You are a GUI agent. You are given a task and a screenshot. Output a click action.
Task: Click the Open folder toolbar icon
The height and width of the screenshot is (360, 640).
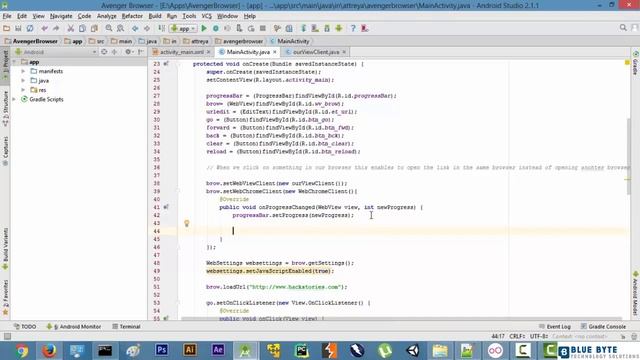7,29
